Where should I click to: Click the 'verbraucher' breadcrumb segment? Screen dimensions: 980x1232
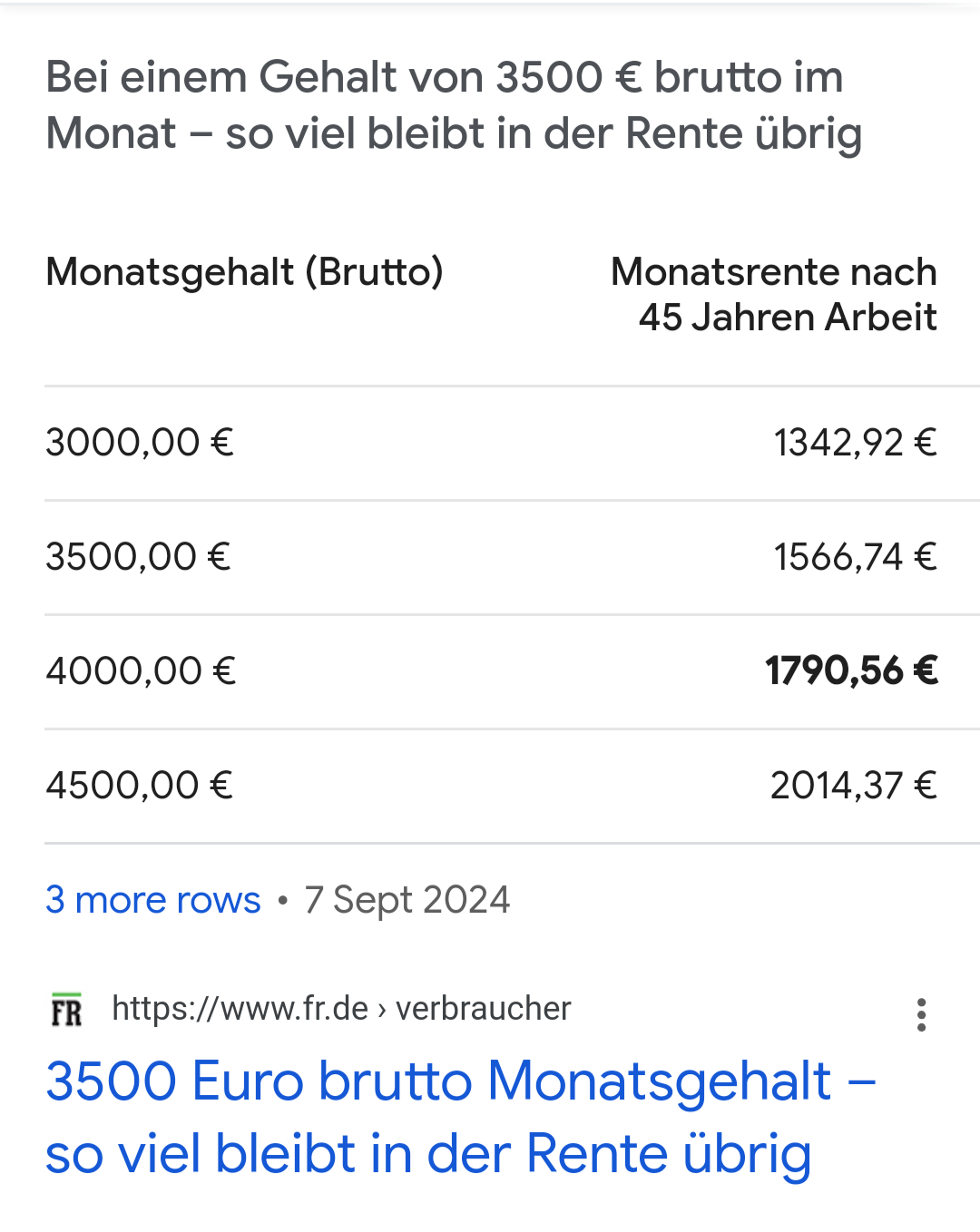(x=484, y=1008)
